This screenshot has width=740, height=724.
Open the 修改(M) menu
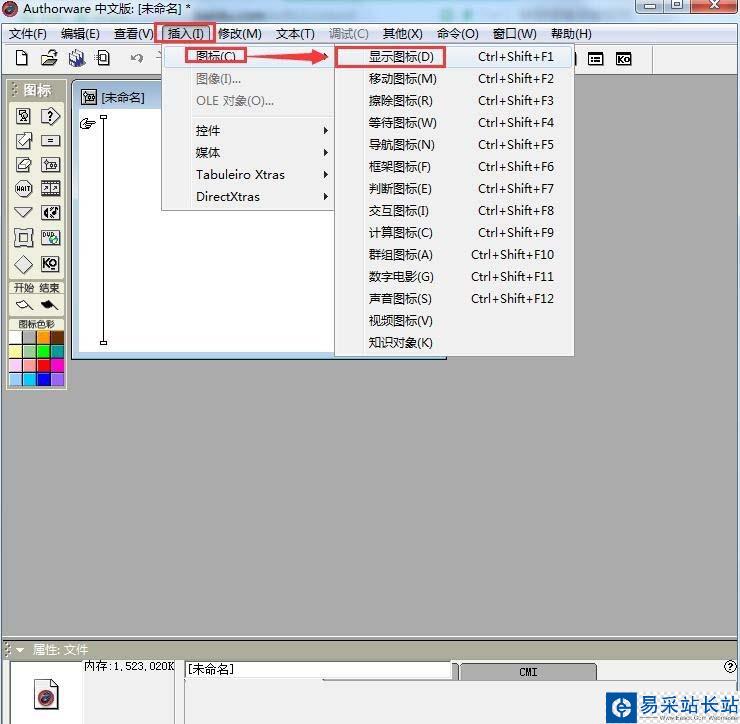tap(240, 34)
